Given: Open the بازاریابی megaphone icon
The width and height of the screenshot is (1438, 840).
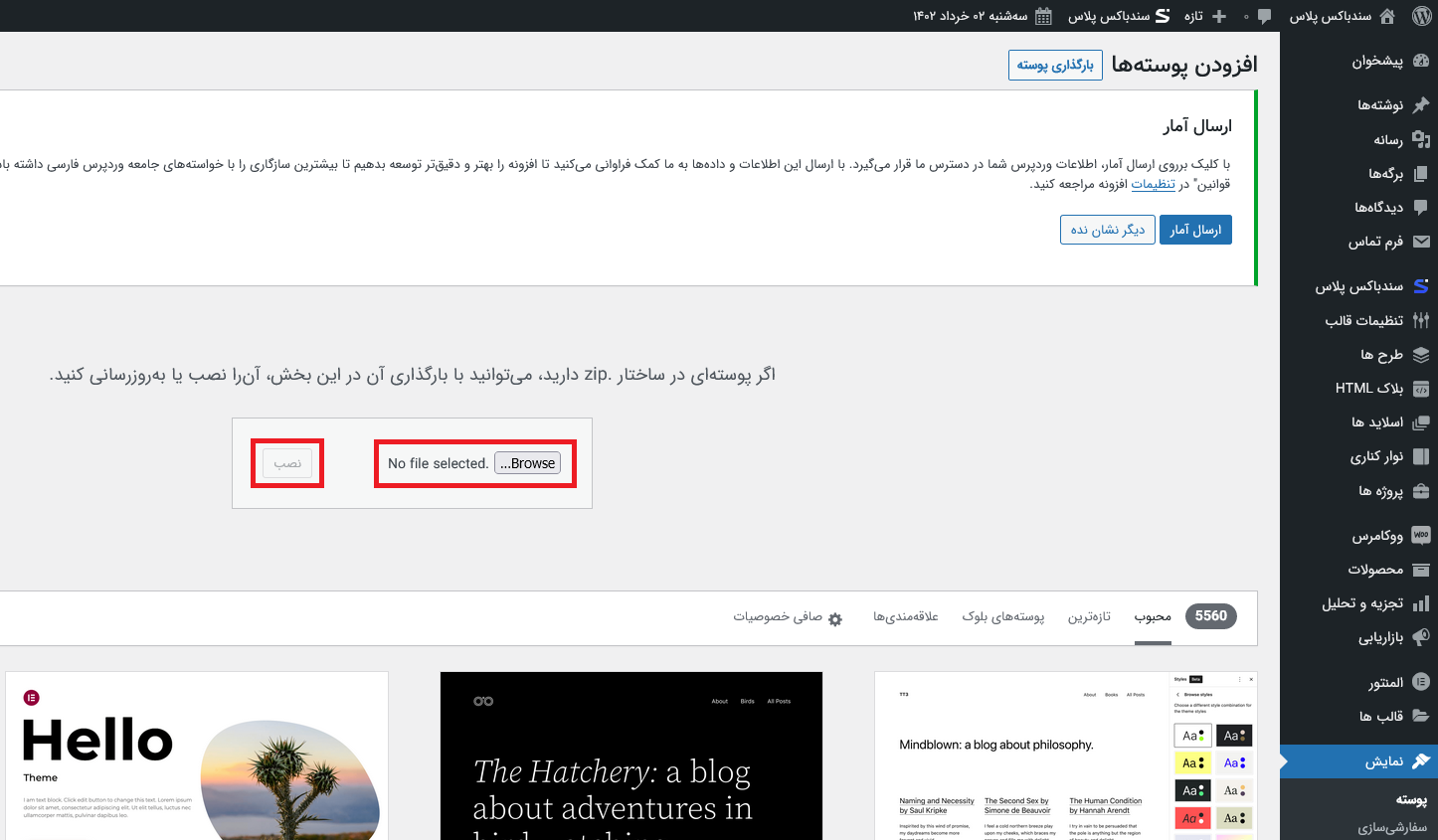Looking at the screenshot, I should coord(1421,637).
